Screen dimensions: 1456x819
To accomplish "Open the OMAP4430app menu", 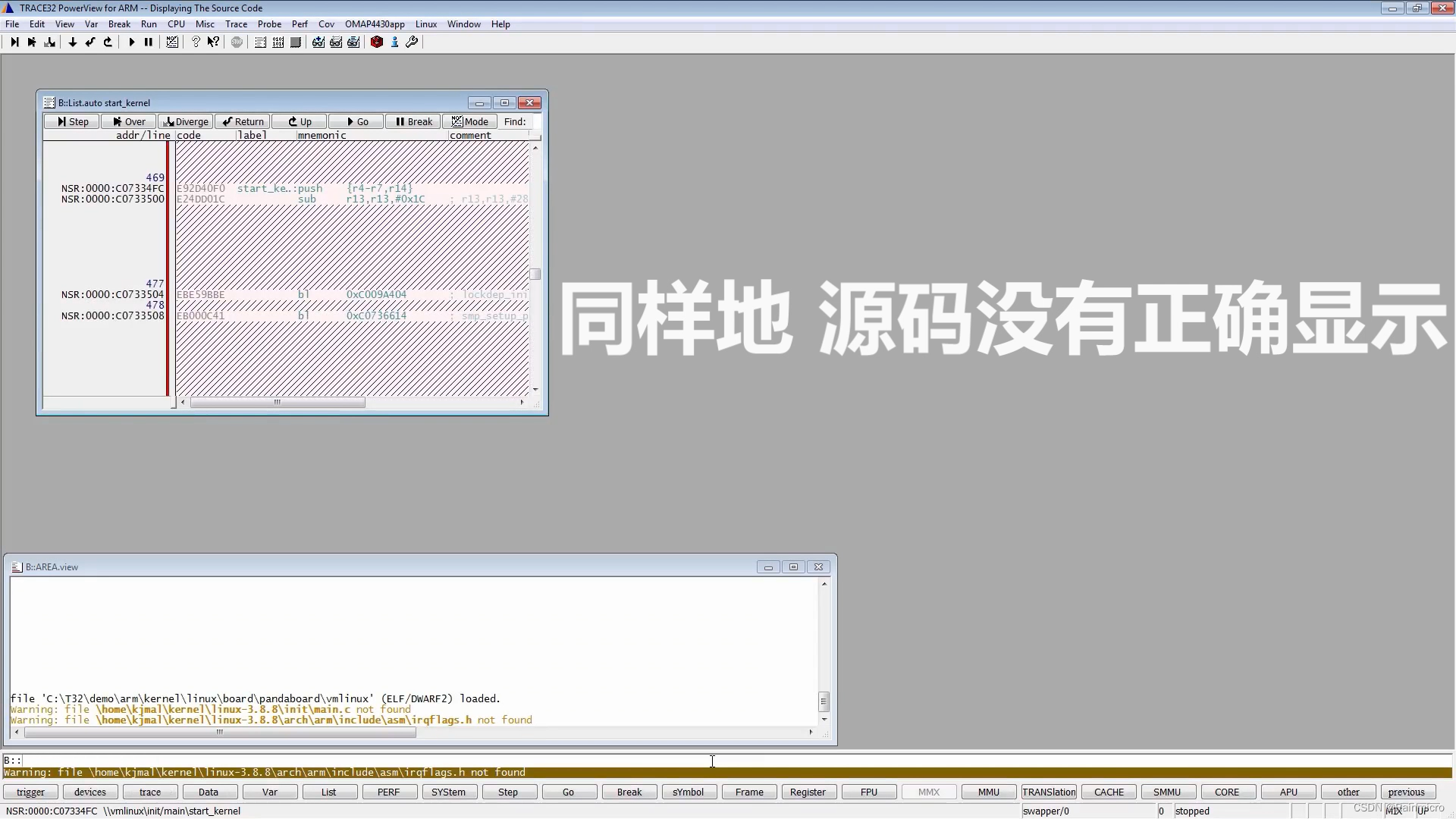I will click(375, 24).
